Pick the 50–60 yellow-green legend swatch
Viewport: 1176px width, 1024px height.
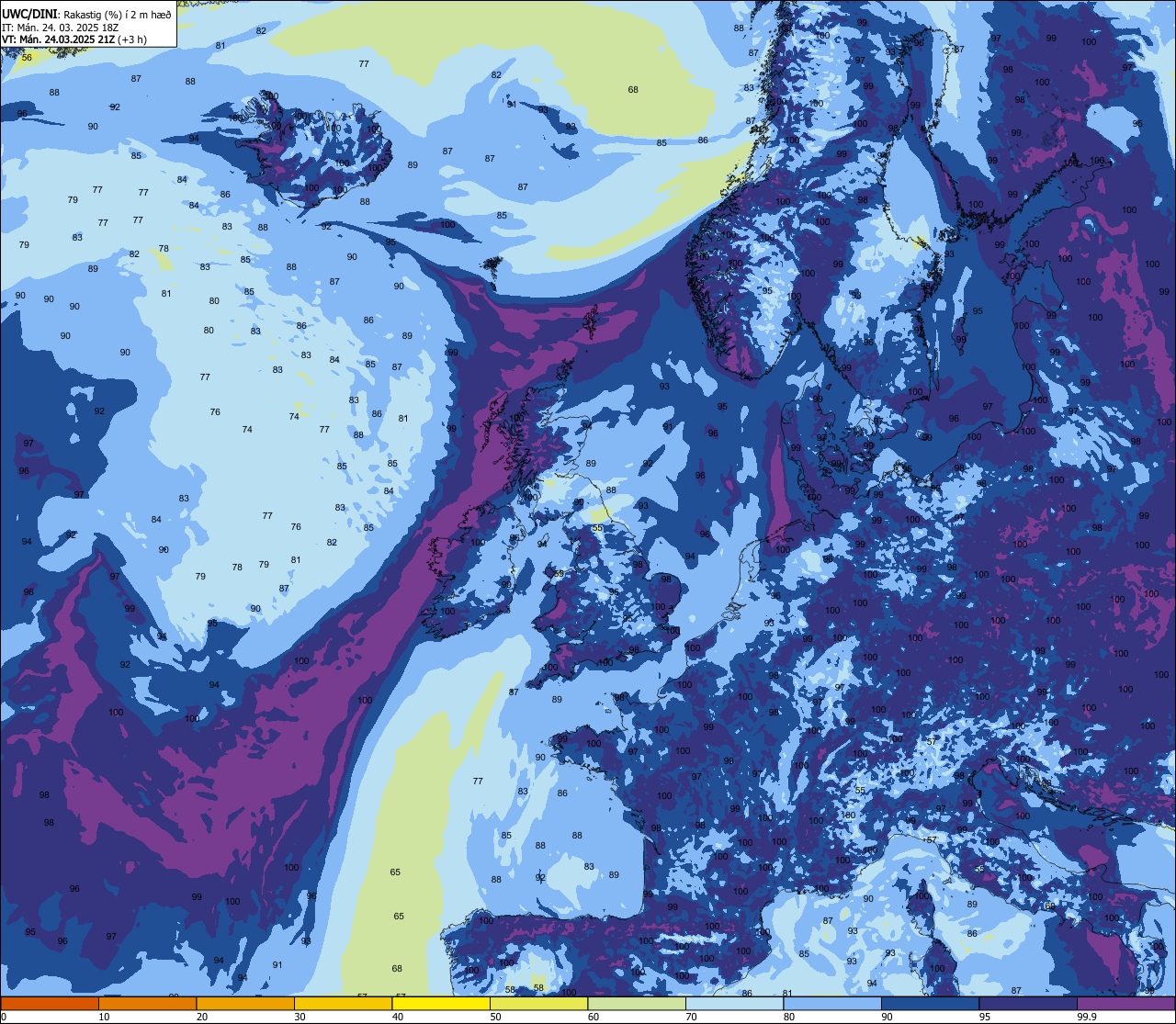(538, 1003)
